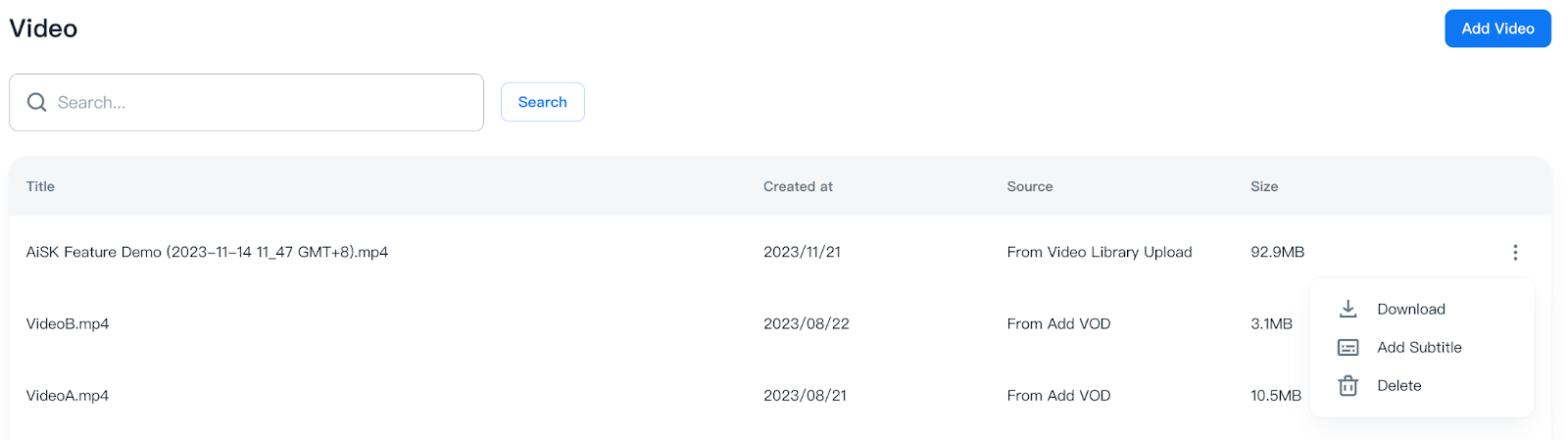Click the Size column header

[1263, 186]
